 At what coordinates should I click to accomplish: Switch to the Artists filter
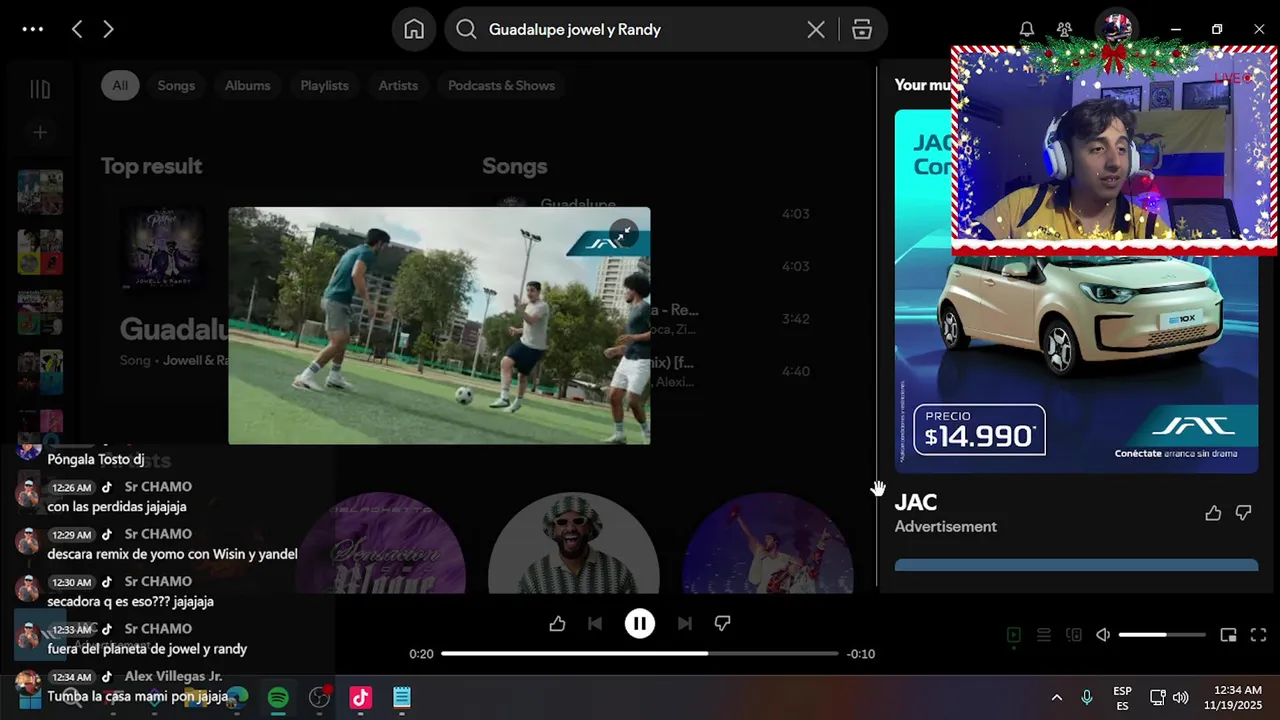pos(398,85)
